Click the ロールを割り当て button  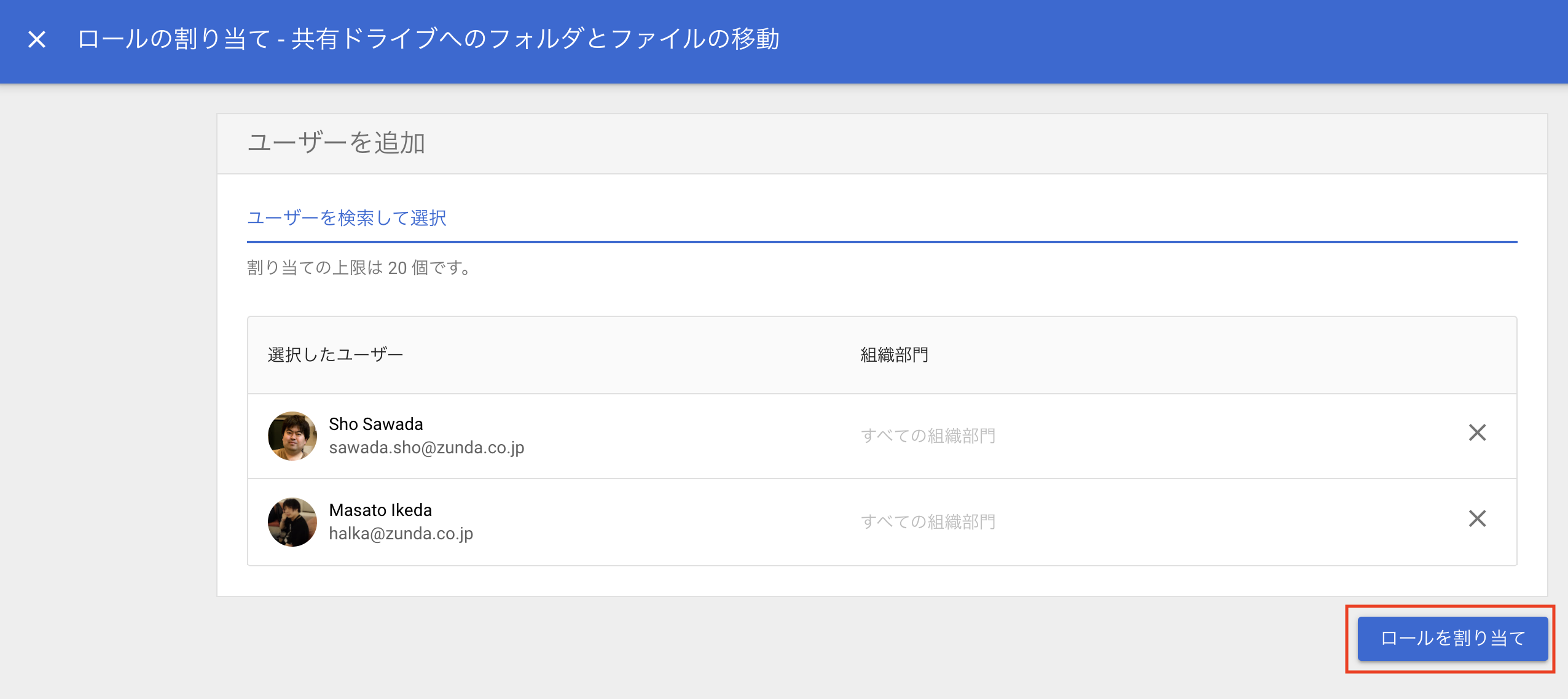[1452, 639]
